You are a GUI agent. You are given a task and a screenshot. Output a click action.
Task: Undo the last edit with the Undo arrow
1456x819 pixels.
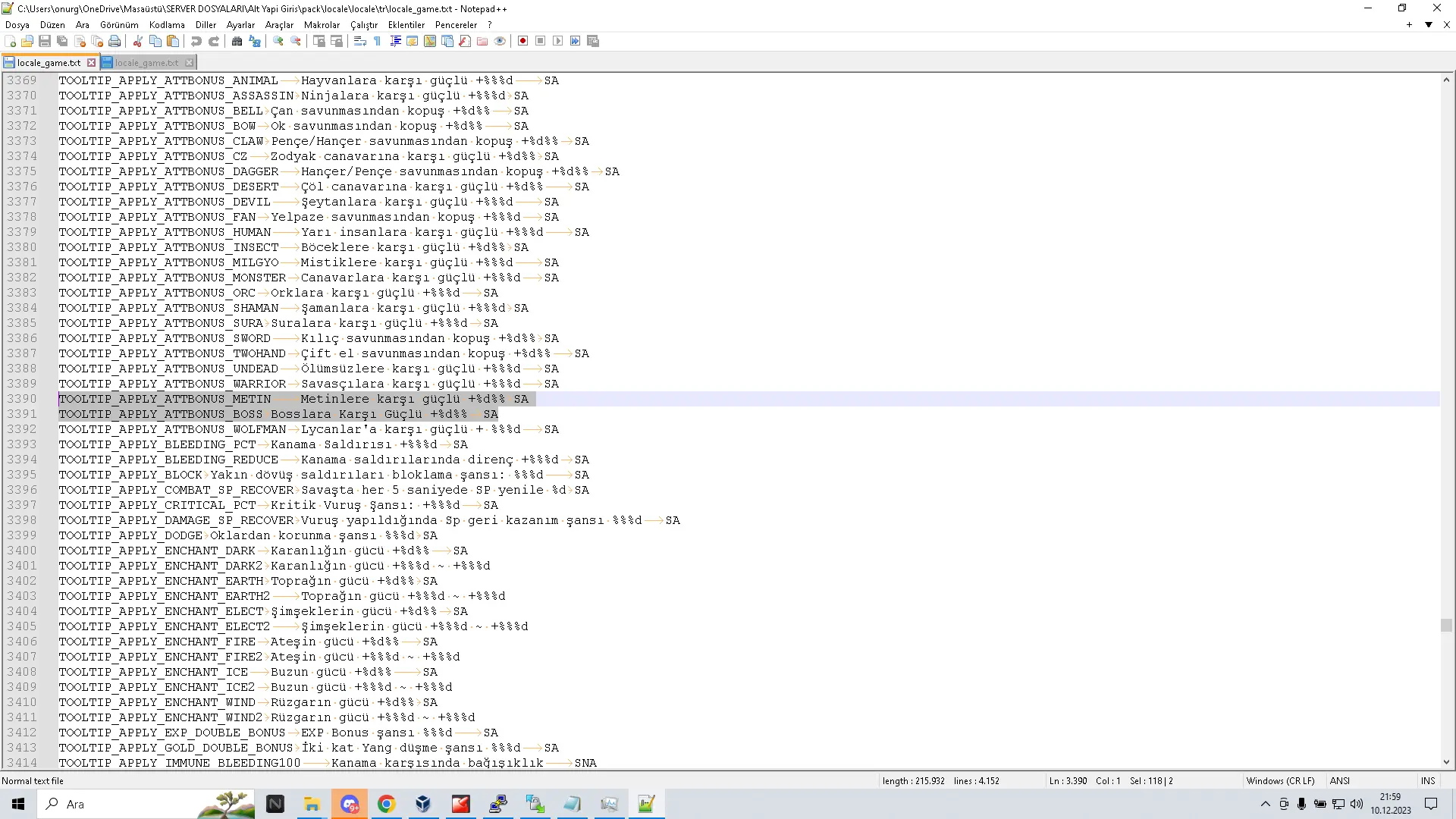196,41
